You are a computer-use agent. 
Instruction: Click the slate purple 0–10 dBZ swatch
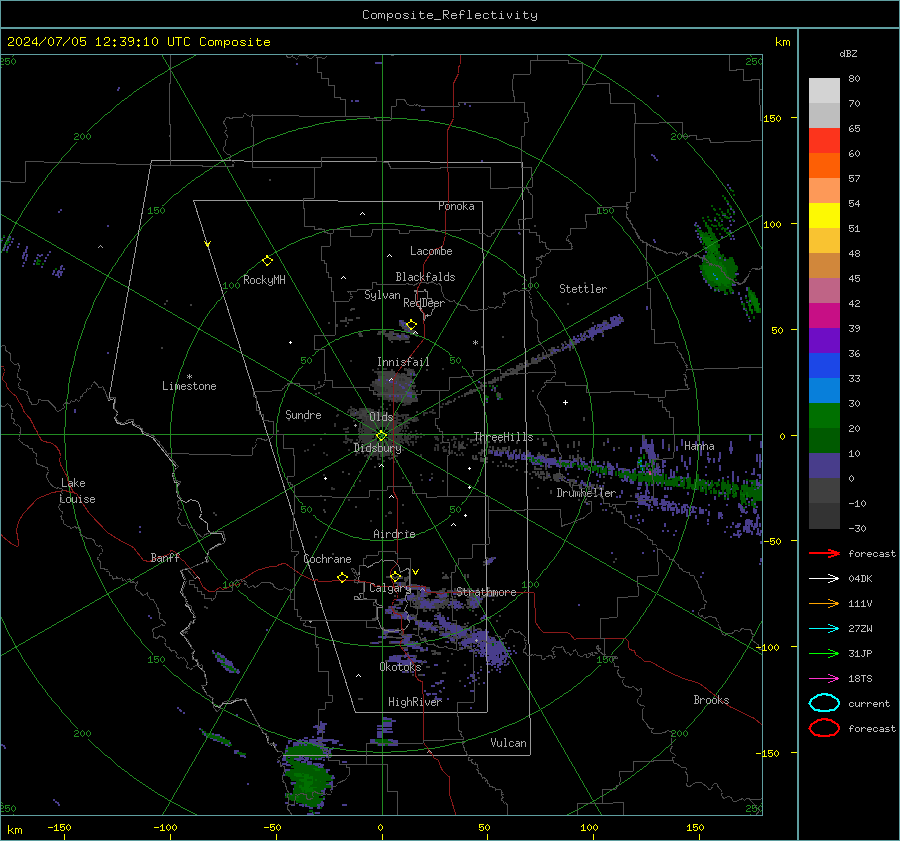click(x=824, y=466)
